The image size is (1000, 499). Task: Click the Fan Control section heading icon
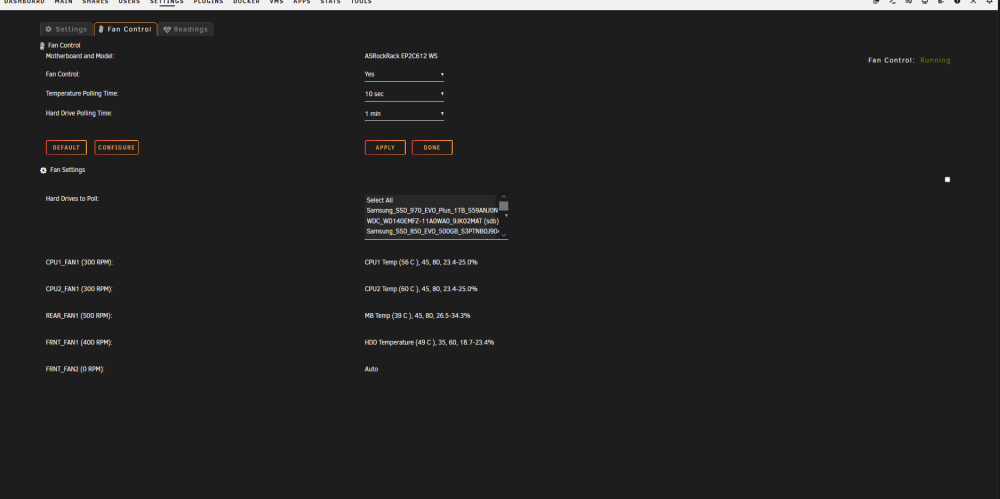pos(42,46)
